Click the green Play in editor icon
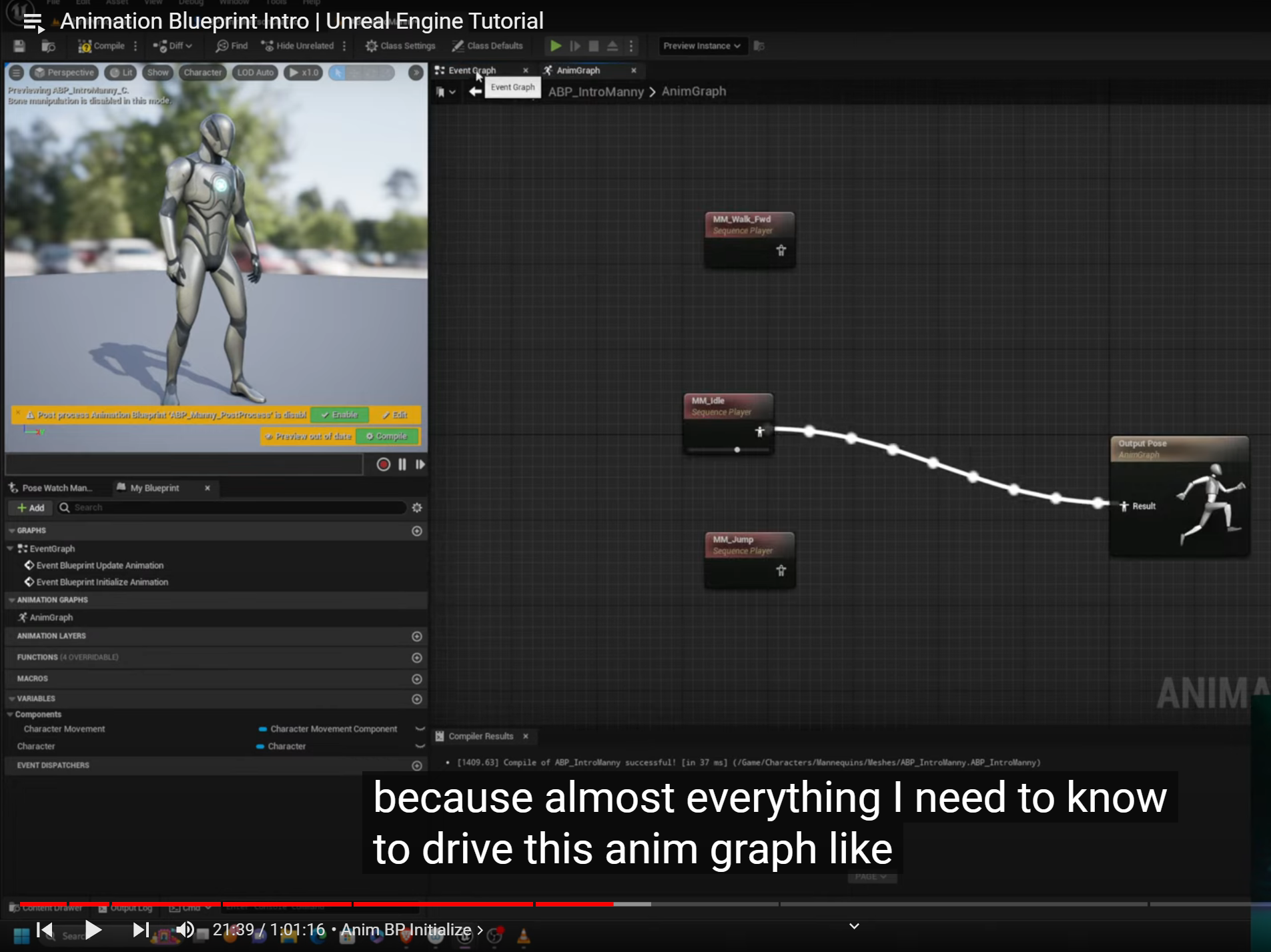1271x952 pixels. [555, 46]
